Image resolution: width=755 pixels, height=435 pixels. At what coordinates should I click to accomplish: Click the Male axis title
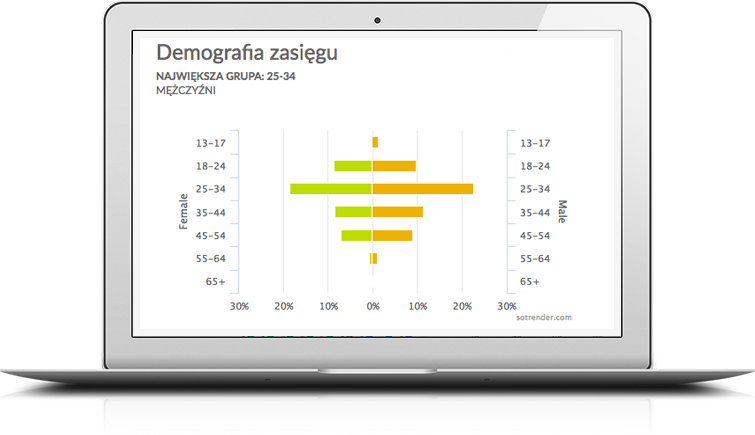[x=562, y=212]
